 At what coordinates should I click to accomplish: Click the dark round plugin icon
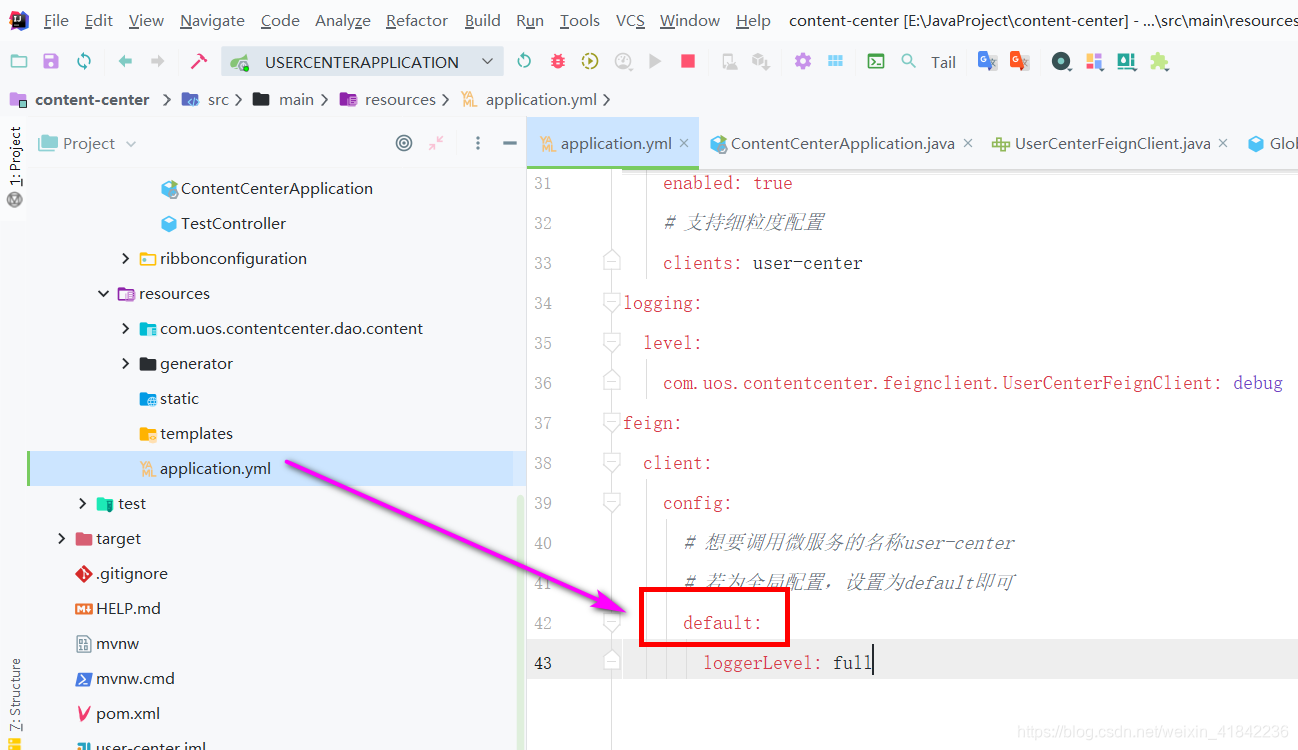coord(1061,61)
